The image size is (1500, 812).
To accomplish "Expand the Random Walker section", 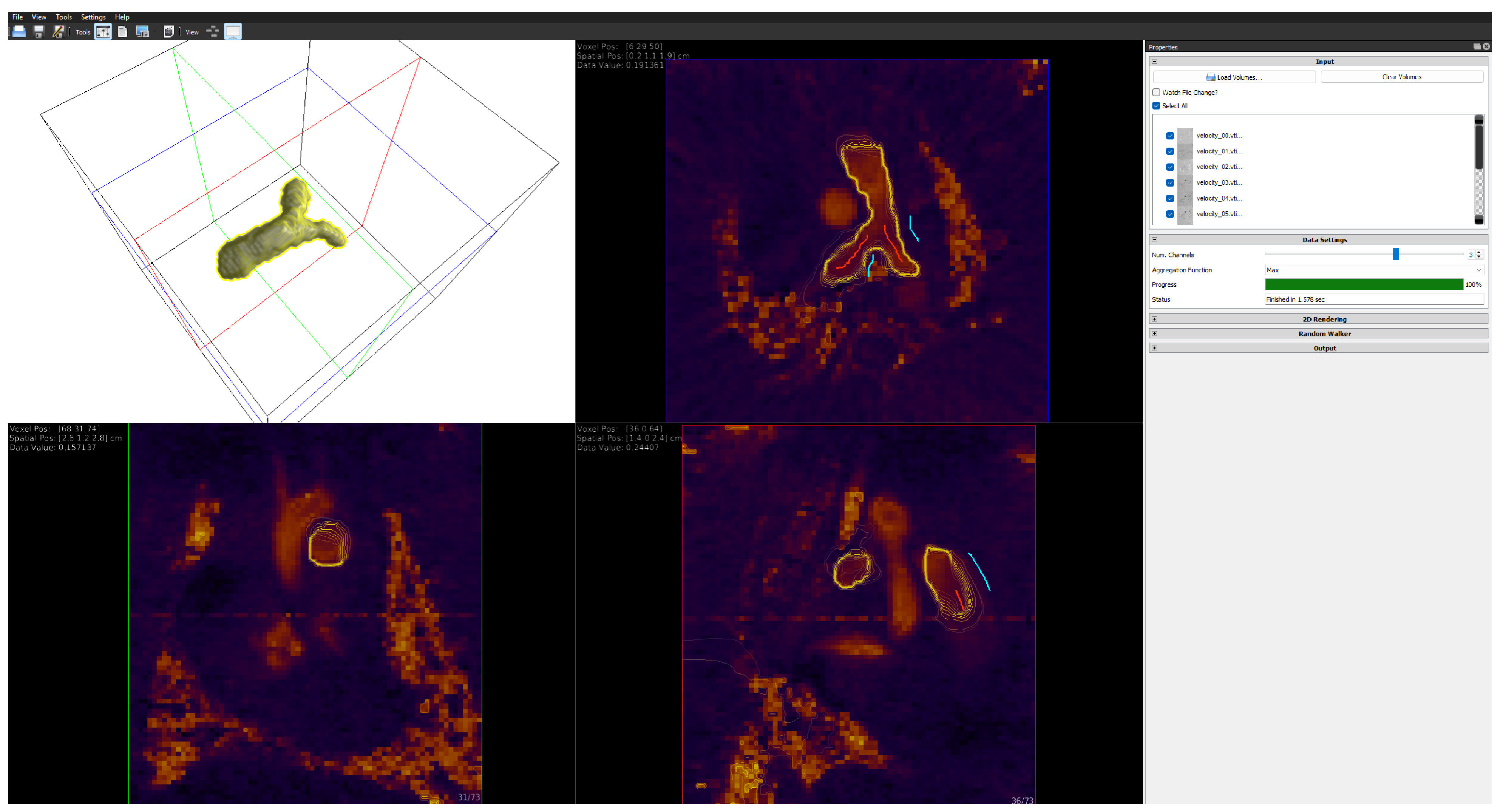I will point(1155,333).
